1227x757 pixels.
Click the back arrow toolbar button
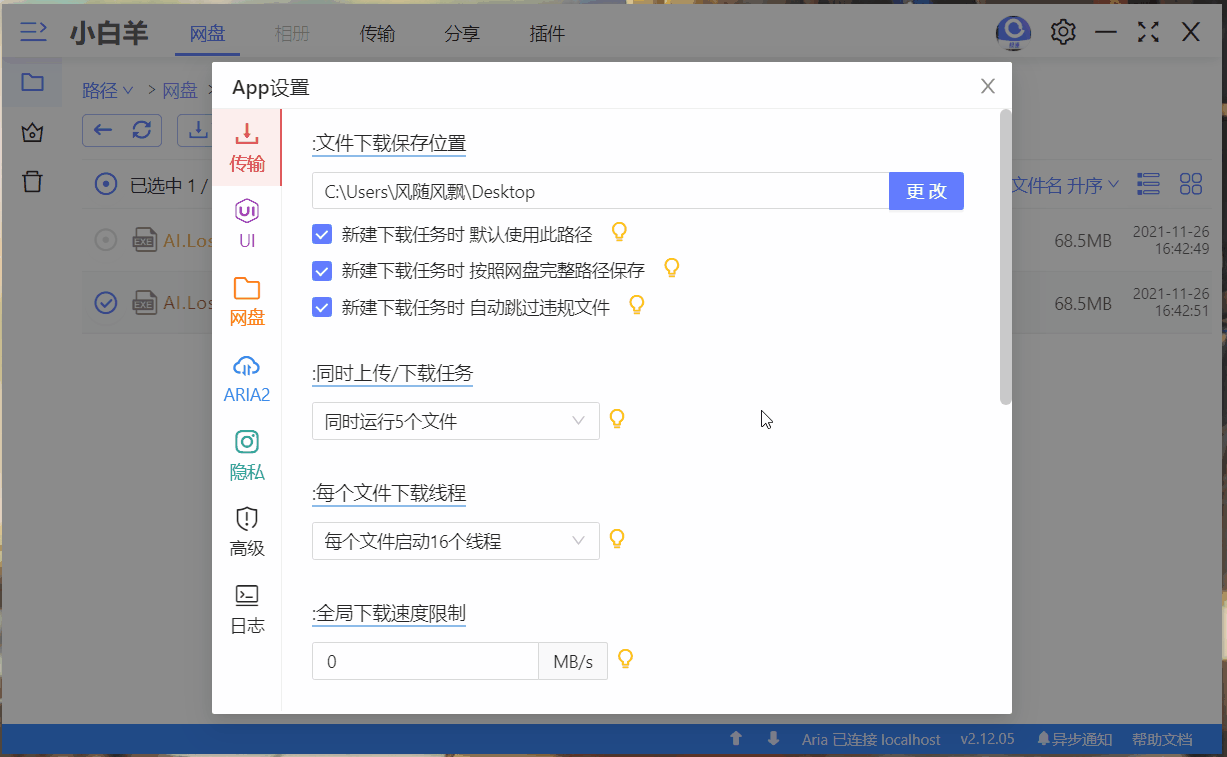point(104,129)
